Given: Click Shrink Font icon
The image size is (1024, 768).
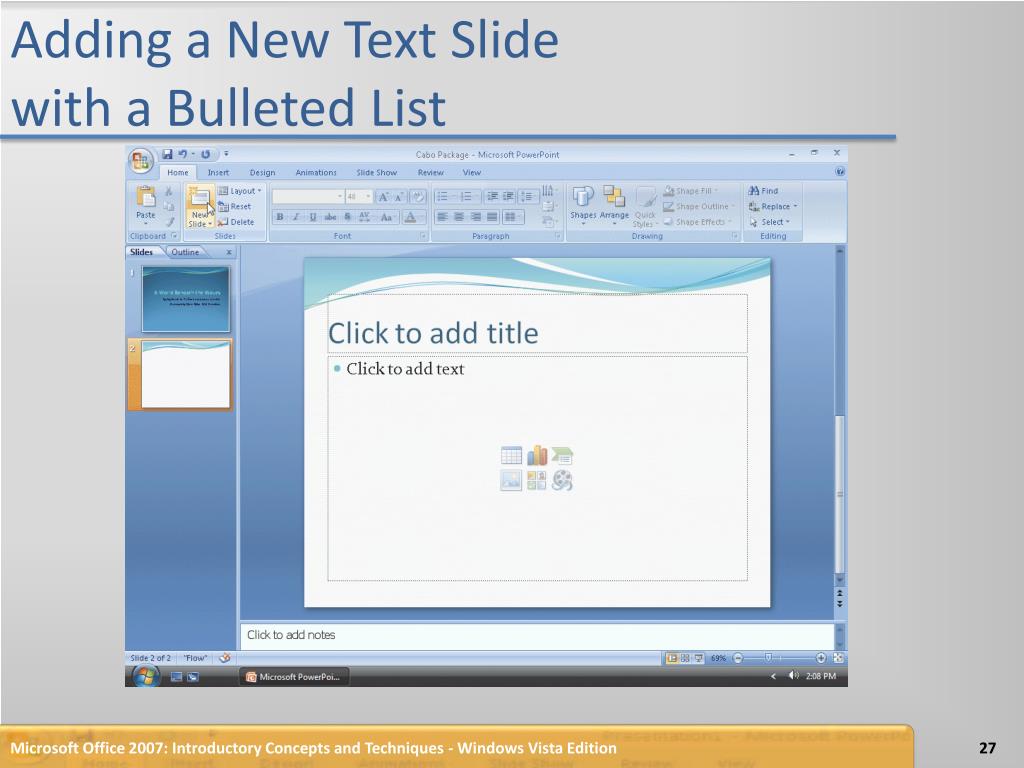Looking at the screenshot, I should tap(398, 197).
